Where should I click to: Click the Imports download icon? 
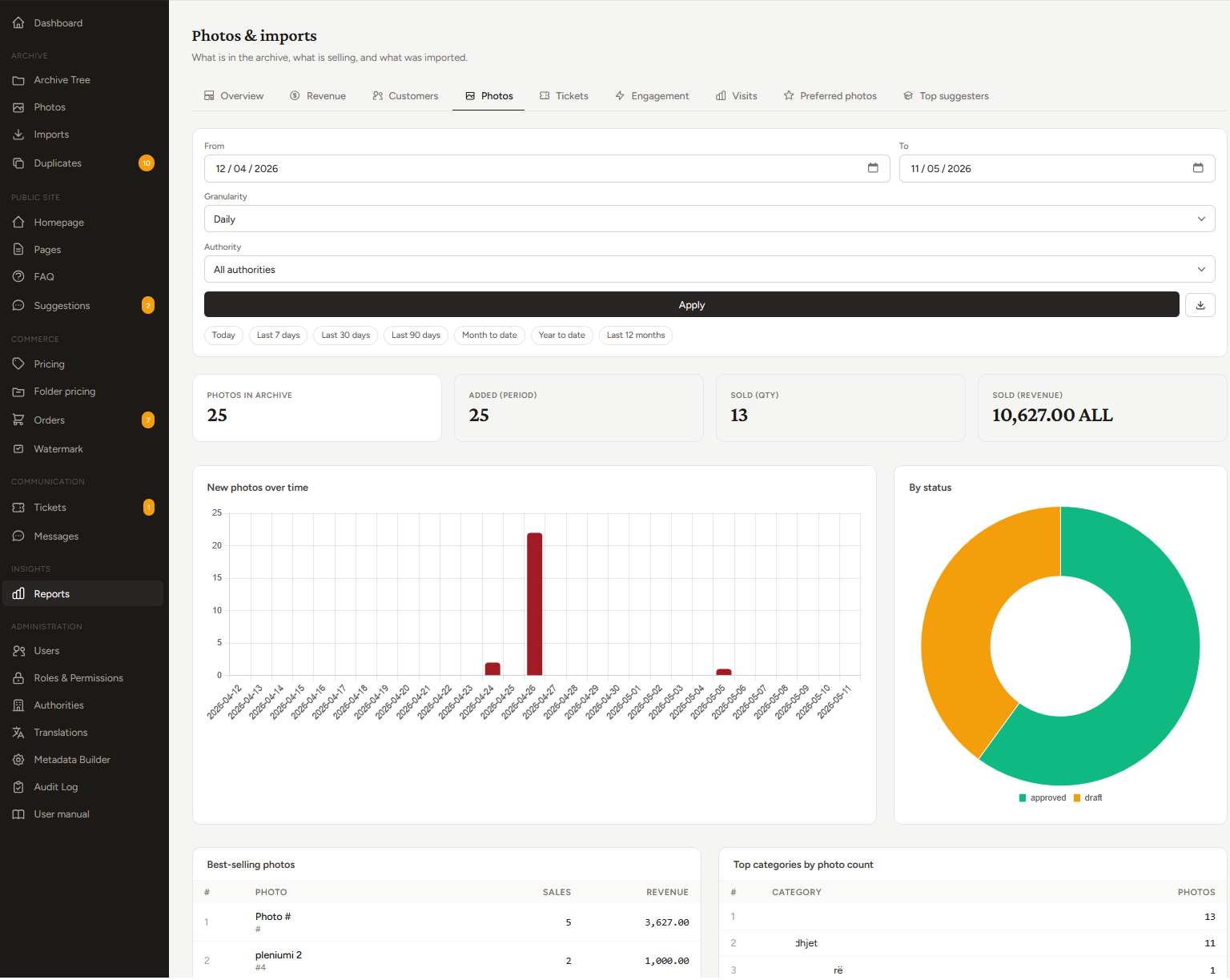(18, 135)
